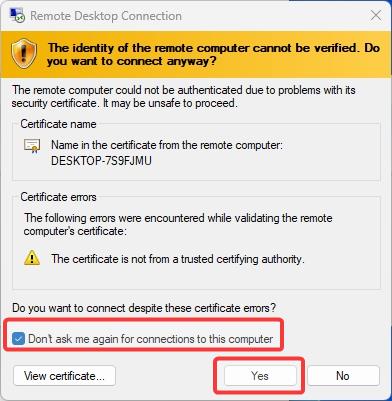Click the shield warning icon in yellow banner
Image resolution: width=392 pixels, height=401 pixels.
[x=23, y=54]
